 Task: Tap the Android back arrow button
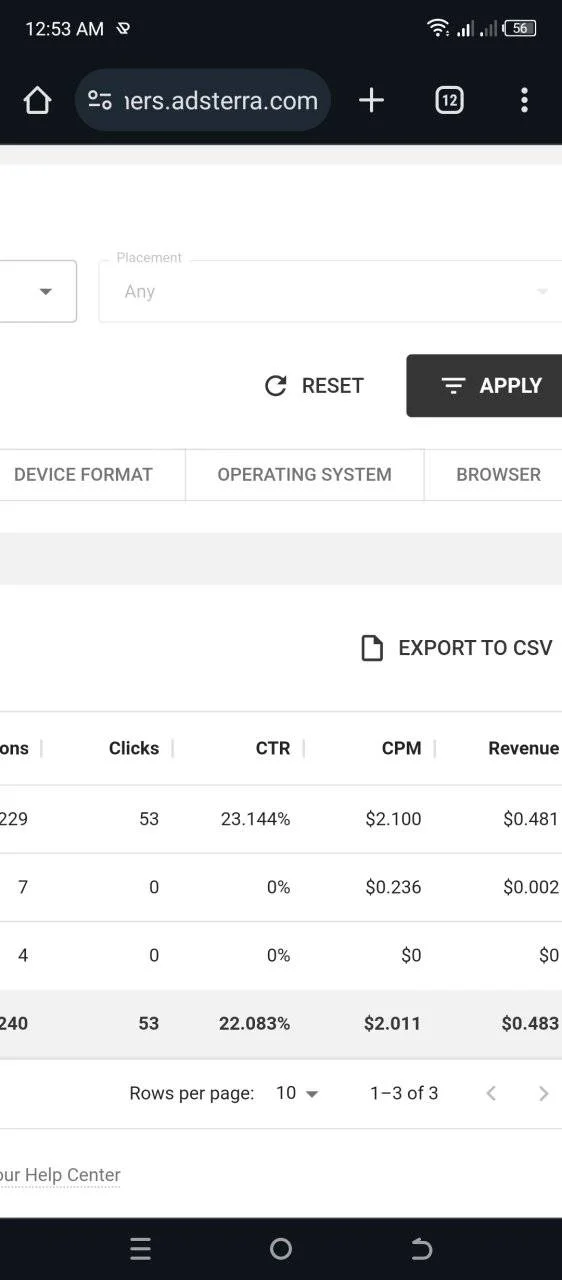tap(421, 1249)
